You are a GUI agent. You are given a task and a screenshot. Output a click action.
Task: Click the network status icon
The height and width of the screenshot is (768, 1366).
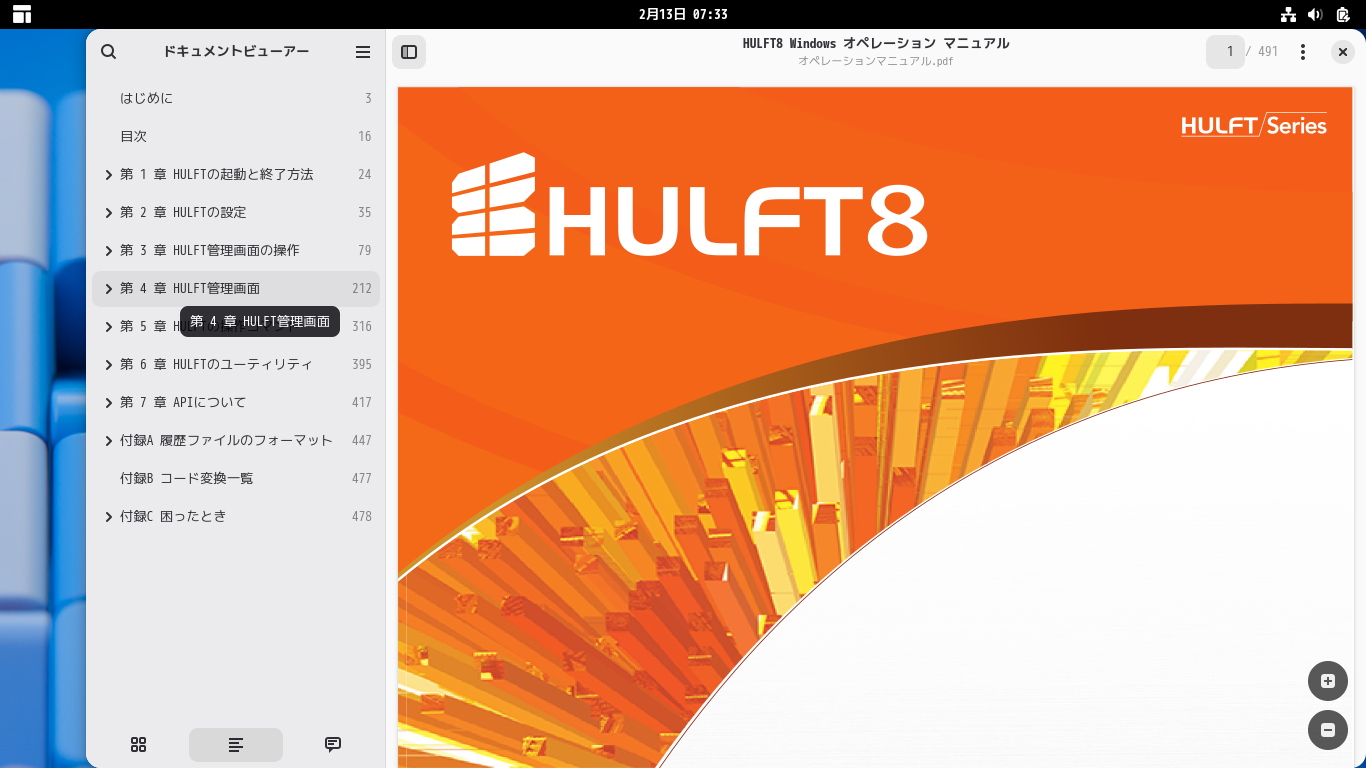point(1288,14)
